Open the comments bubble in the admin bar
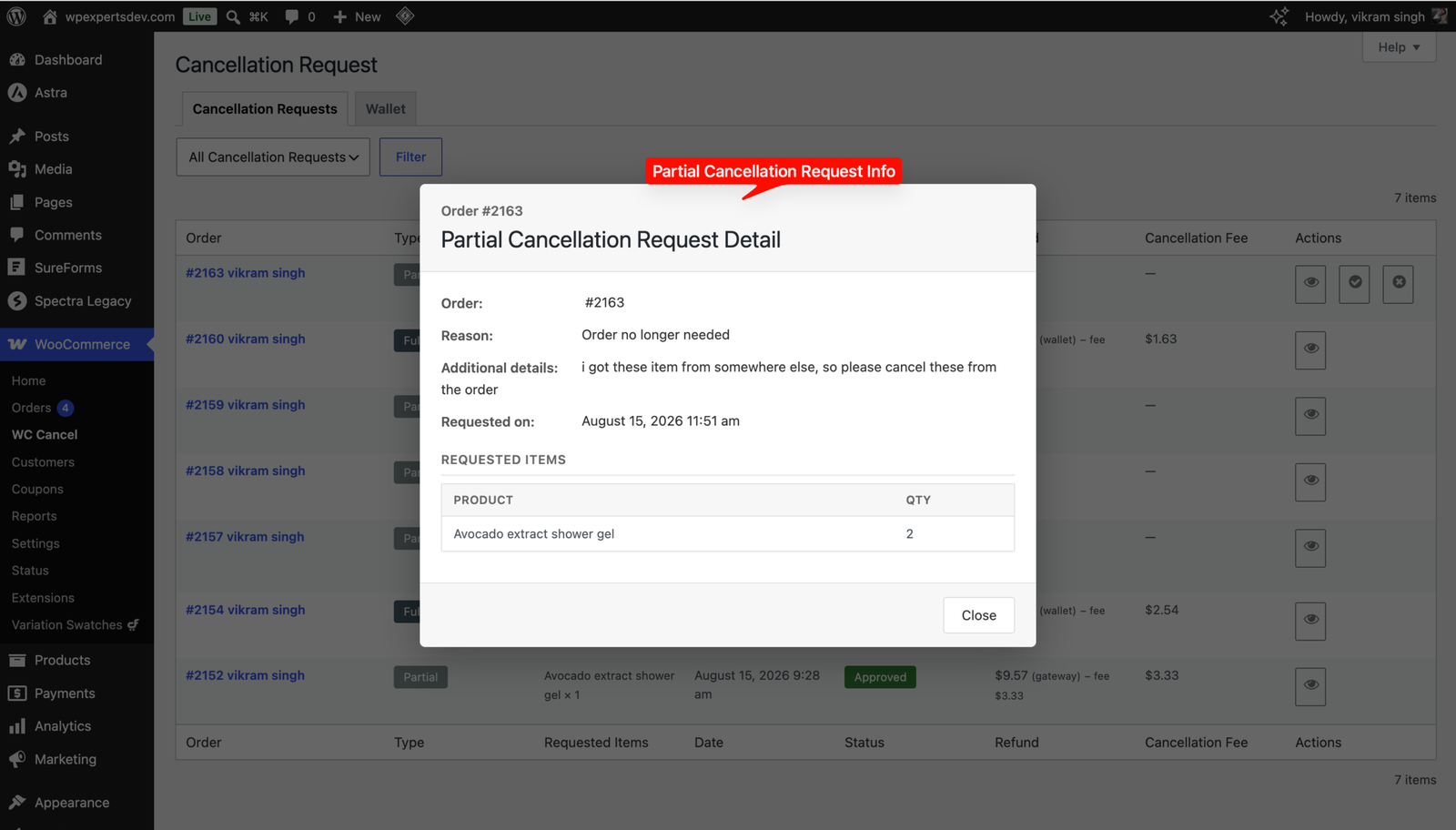Screen dimensions: 1456x830 click(300, 16)
